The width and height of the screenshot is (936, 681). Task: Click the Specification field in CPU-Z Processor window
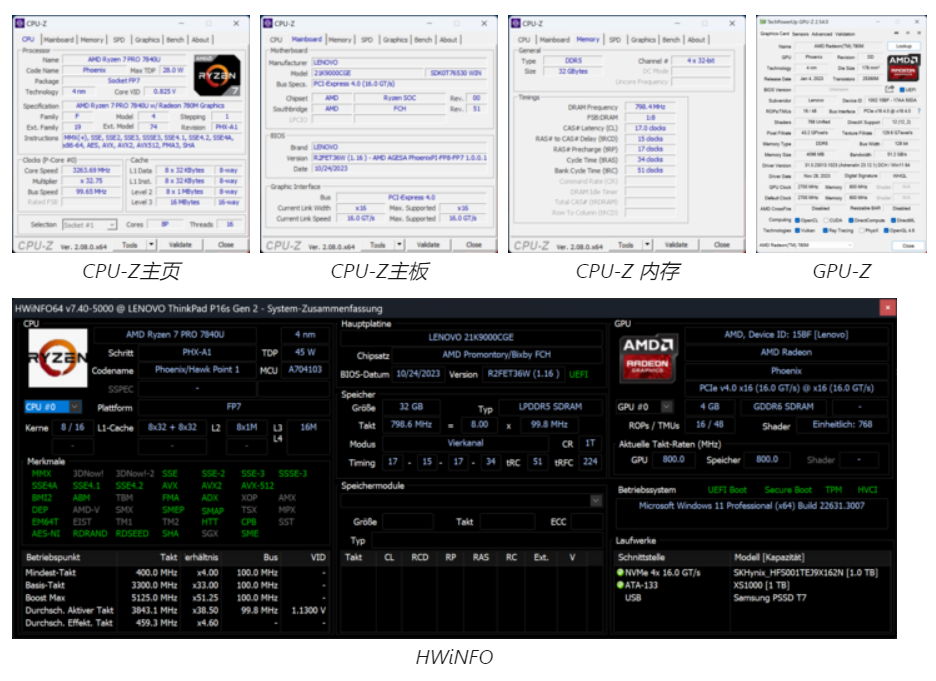point(153,106)
